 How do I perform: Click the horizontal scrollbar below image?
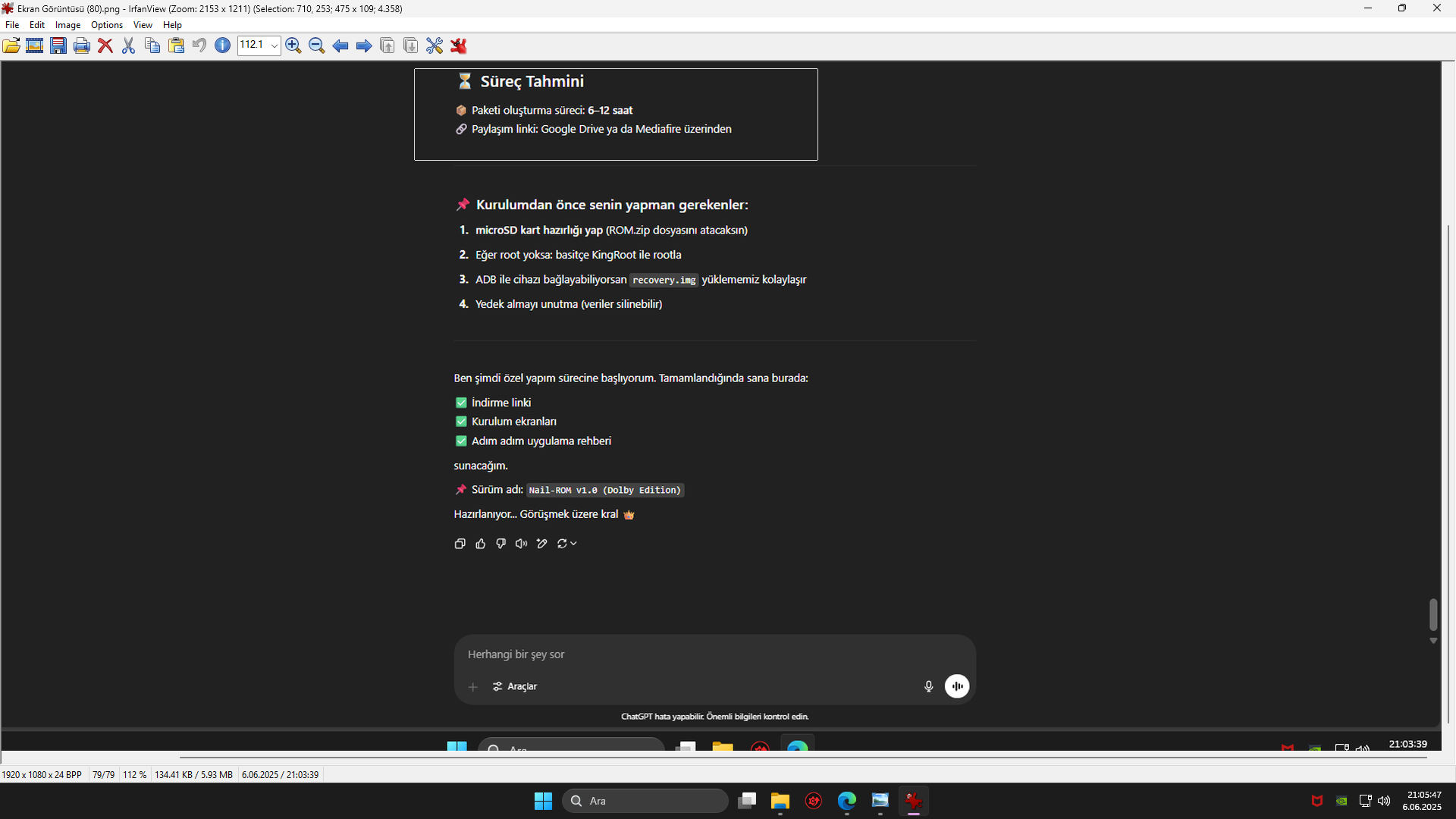[x=802, y=757]
